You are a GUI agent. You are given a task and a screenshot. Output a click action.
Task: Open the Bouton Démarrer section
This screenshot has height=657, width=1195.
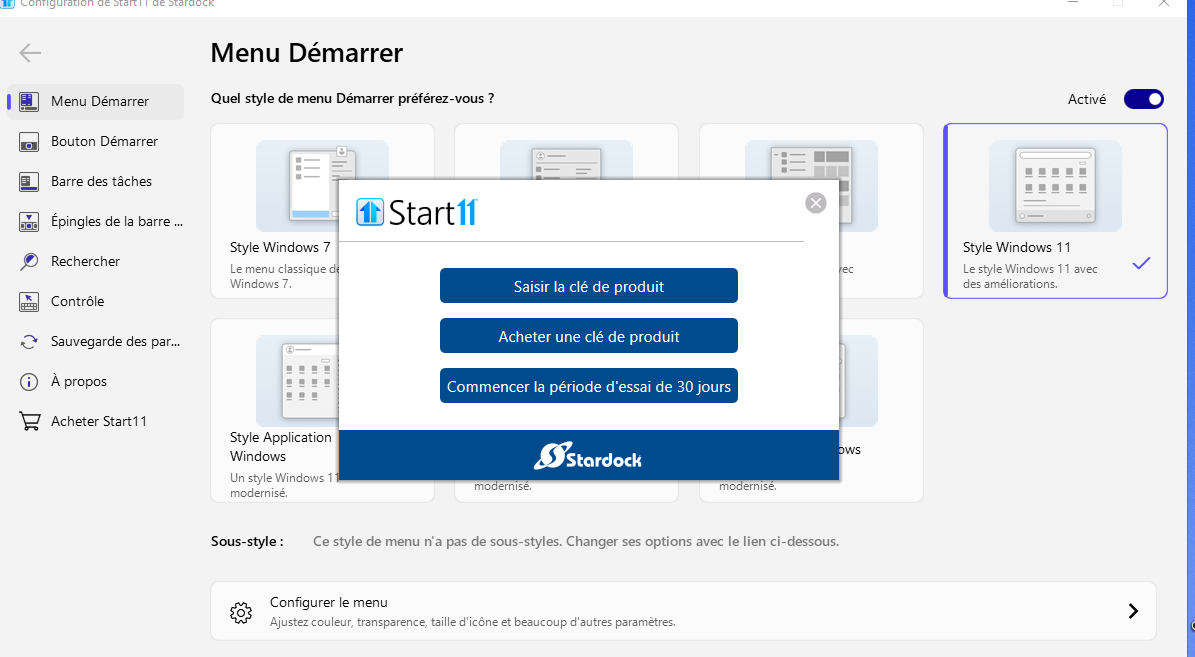95,142
